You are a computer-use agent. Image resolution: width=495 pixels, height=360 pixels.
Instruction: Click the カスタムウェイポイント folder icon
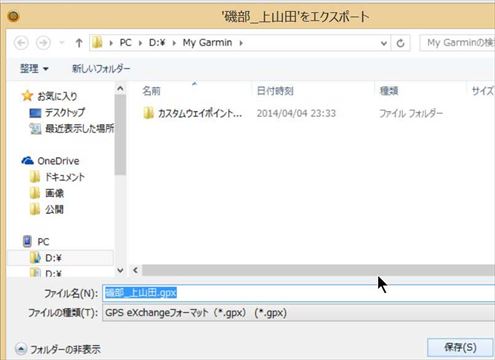pyautogui.click(x=148, y=113)
